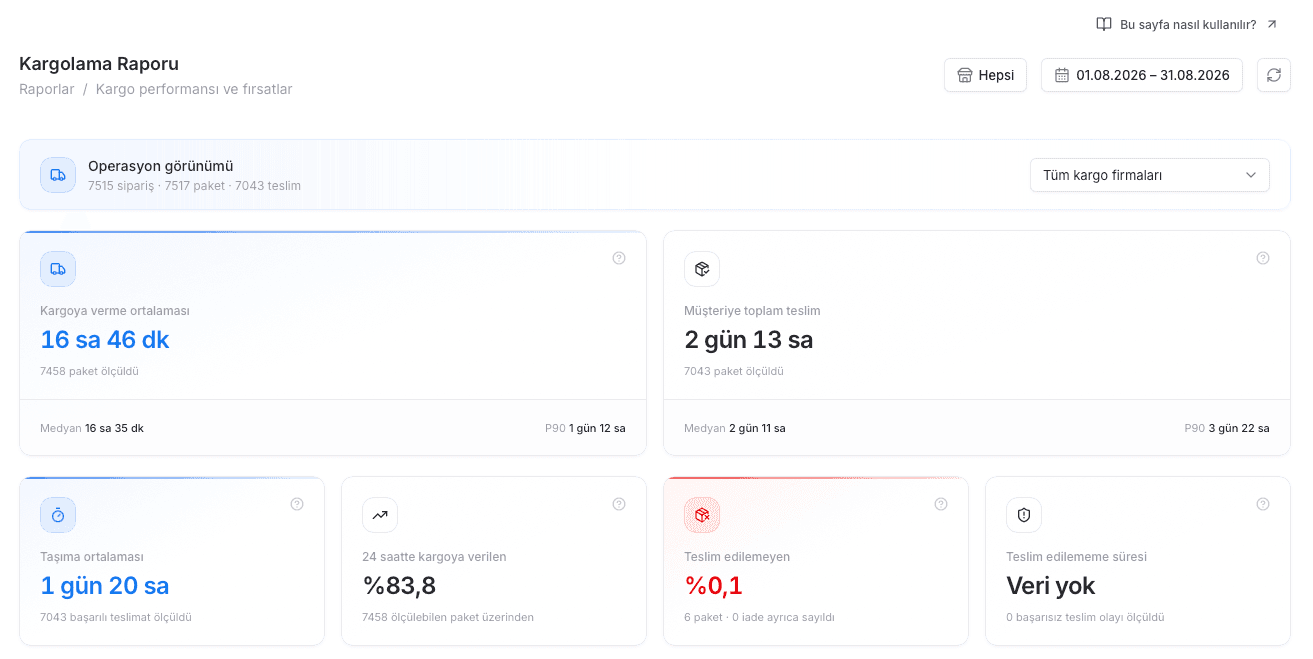Click help icon on Müşteriye toplam teslim card
Viewport: 1313px width, 659px height.
click(1263, 258)
